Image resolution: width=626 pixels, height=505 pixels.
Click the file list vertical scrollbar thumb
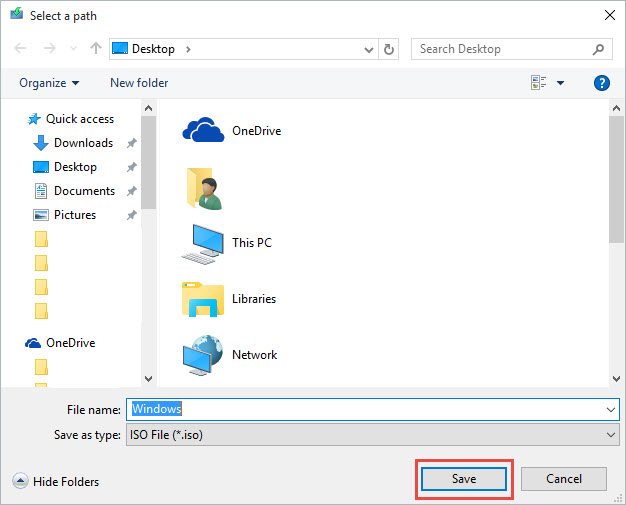click(616, 179)
